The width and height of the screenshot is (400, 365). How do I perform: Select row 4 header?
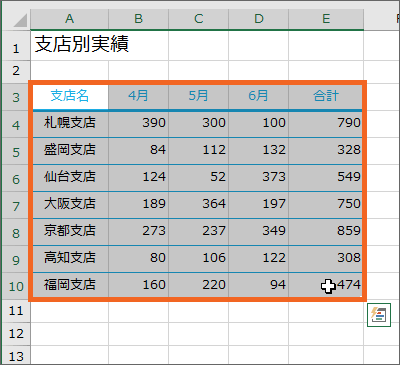(16, 124)
